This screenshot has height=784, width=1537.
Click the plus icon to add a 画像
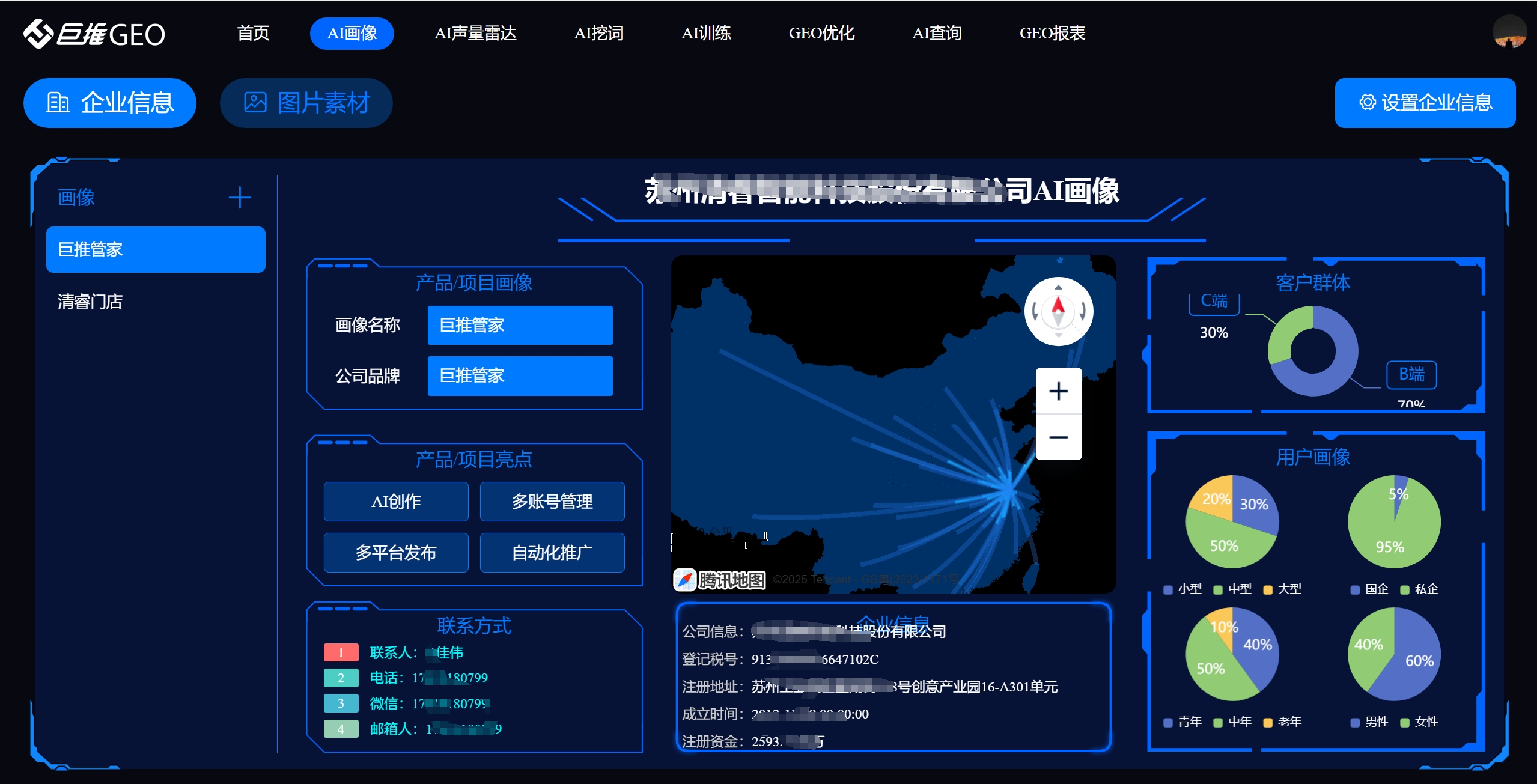click(x=239, y=198)
